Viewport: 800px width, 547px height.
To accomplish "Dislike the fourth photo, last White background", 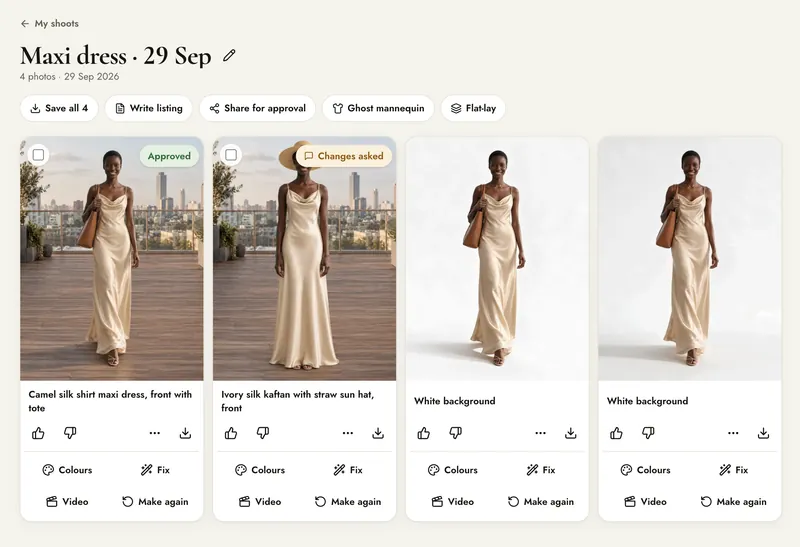I will pyautogui.click(x=648, y=433).
